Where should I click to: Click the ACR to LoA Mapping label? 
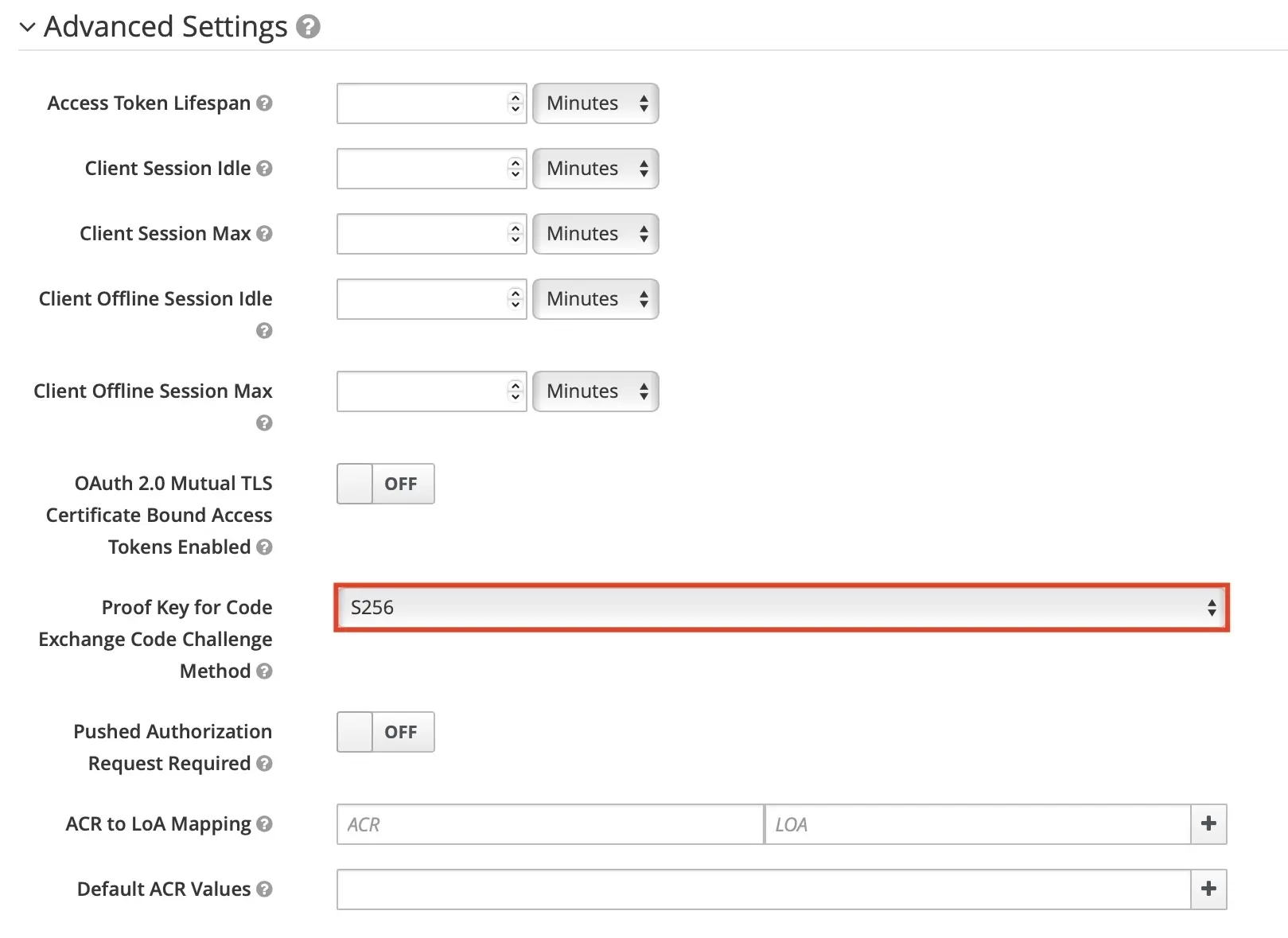158,824
